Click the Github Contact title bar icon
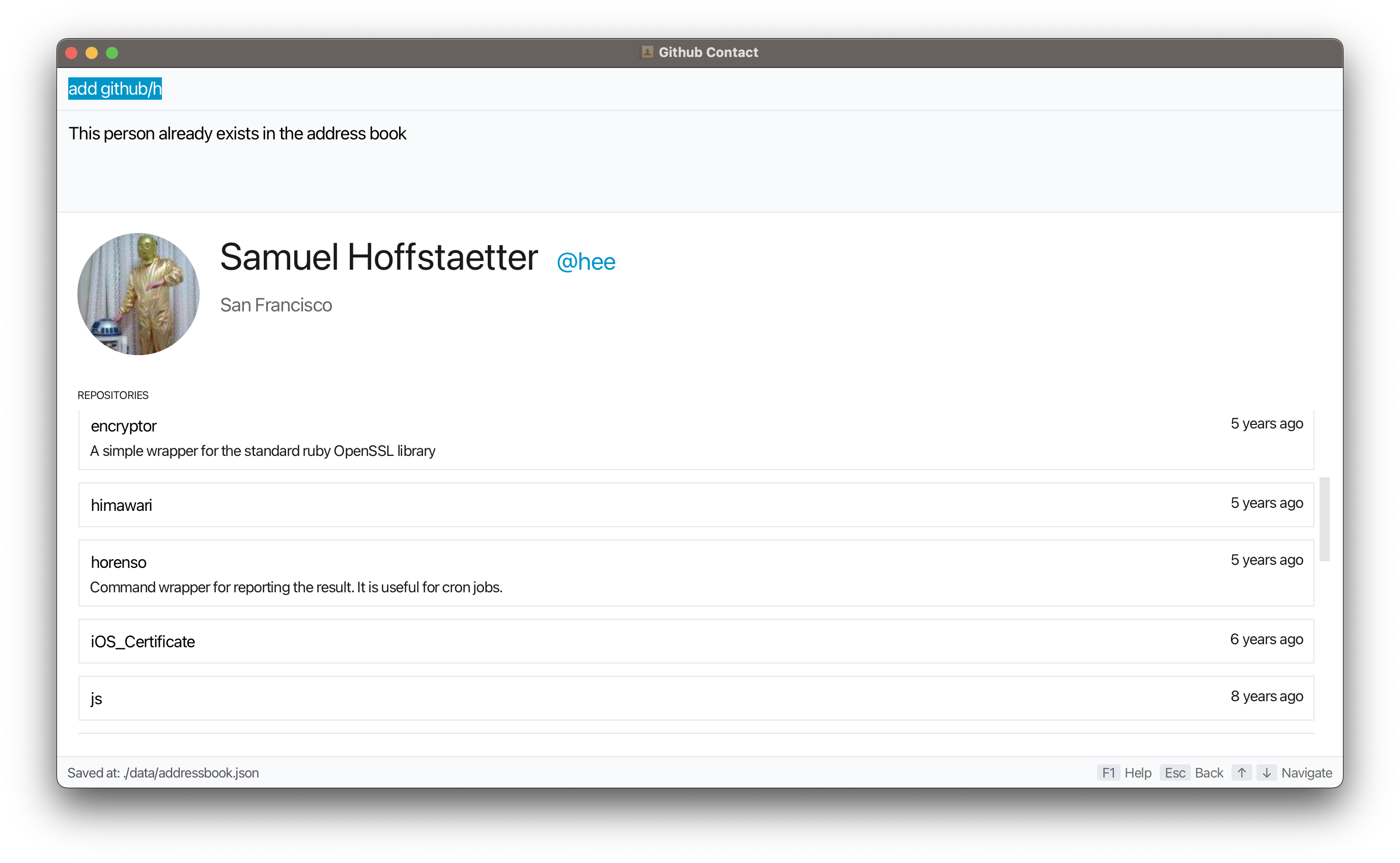1400x863 pixels. point(647,52)
